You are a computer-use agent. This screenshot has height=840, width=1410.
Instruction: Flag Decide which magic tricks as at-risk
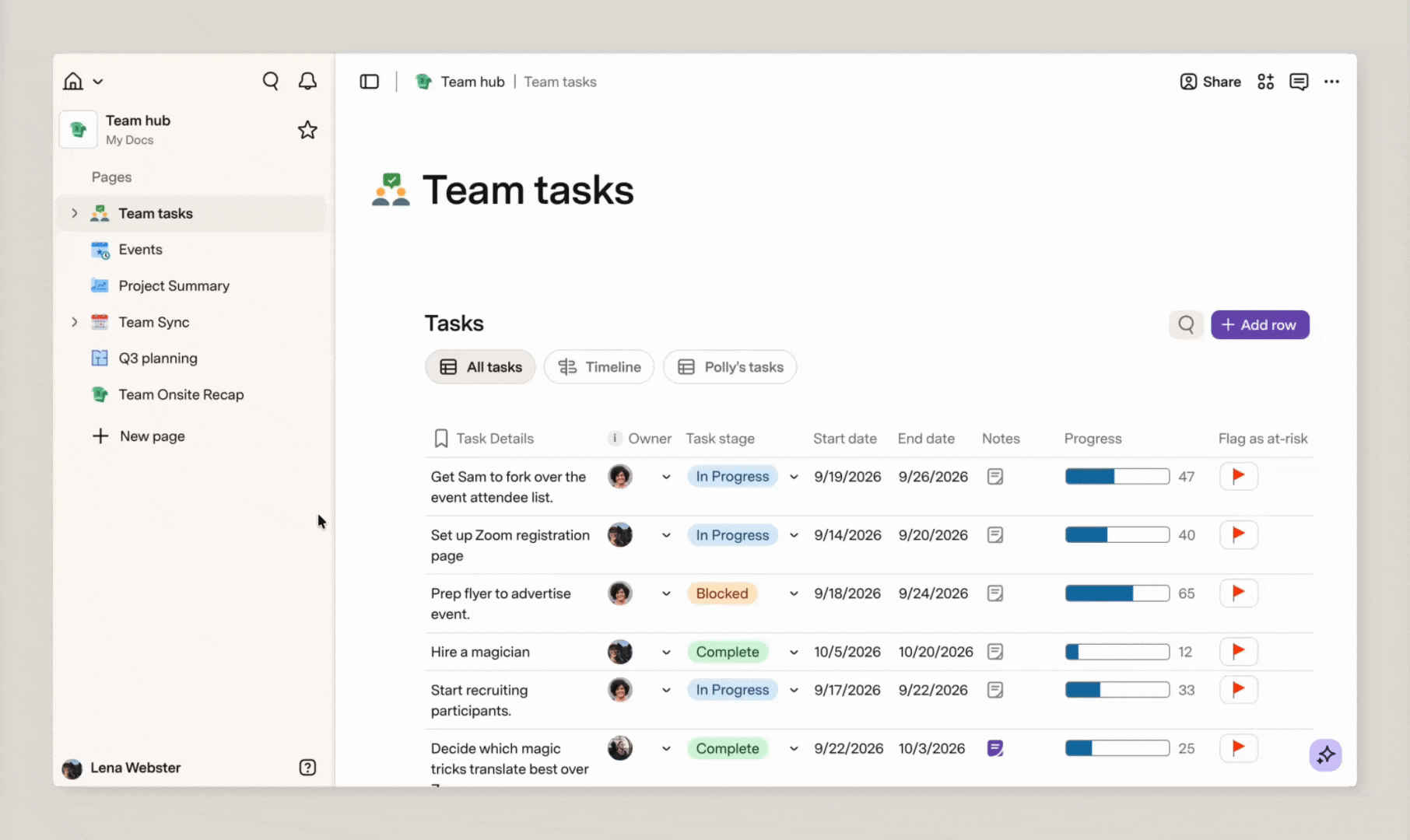click(x=1239, y=747)
